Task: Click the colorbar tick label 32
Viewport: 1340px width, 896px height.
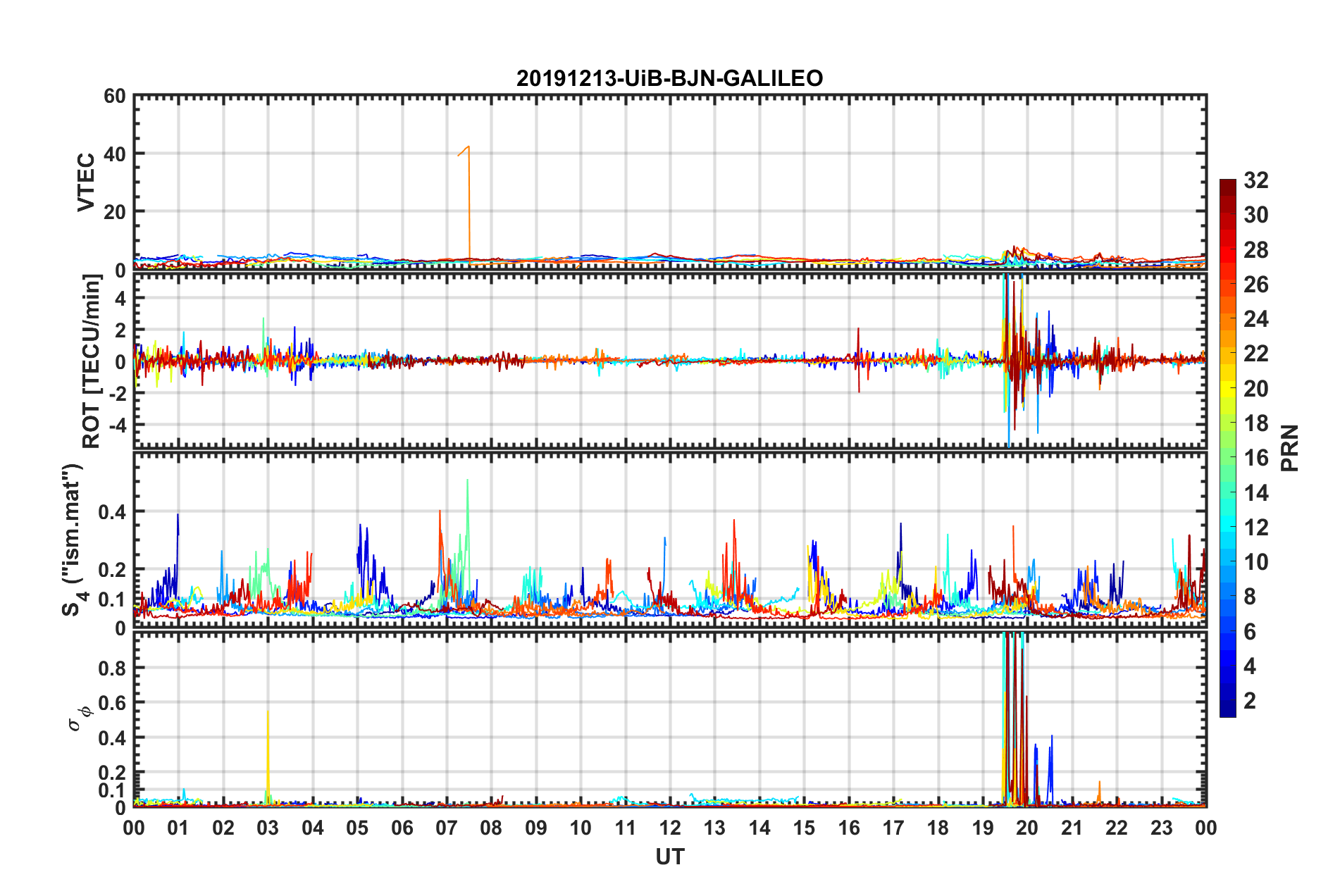Action: point(1255,180)
